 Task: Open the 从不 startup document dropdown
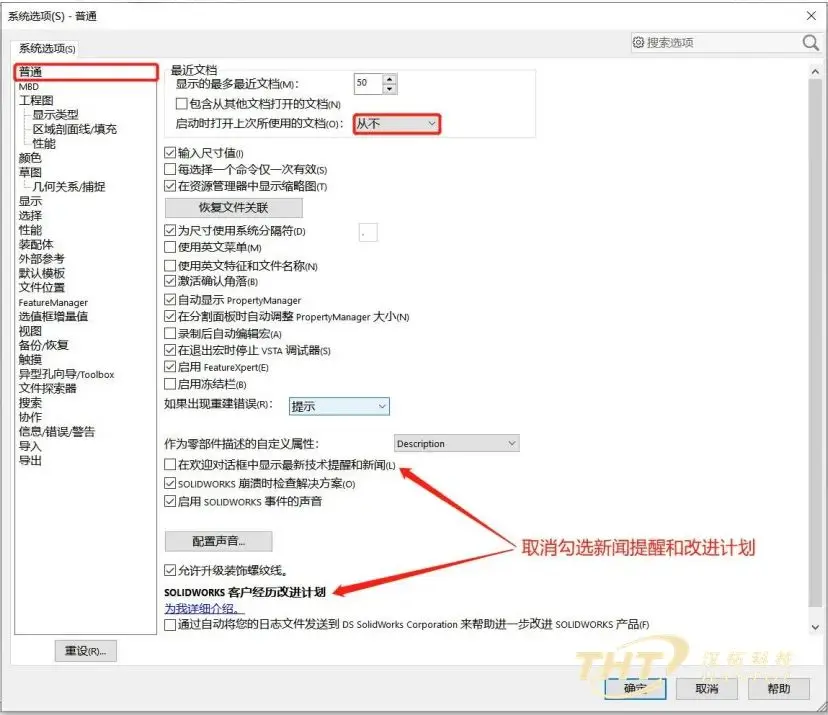pos(397,124)
